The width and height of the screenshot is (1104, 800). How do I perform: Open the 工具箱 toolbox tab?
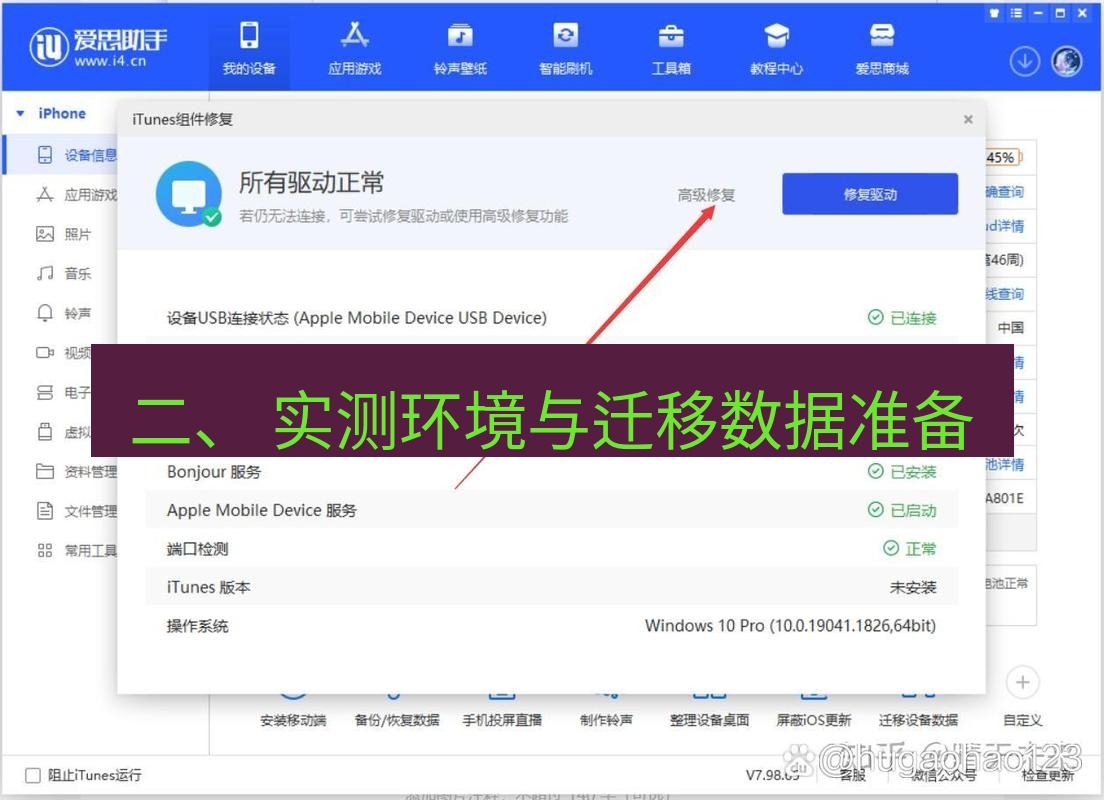click(x=671, y=48)
